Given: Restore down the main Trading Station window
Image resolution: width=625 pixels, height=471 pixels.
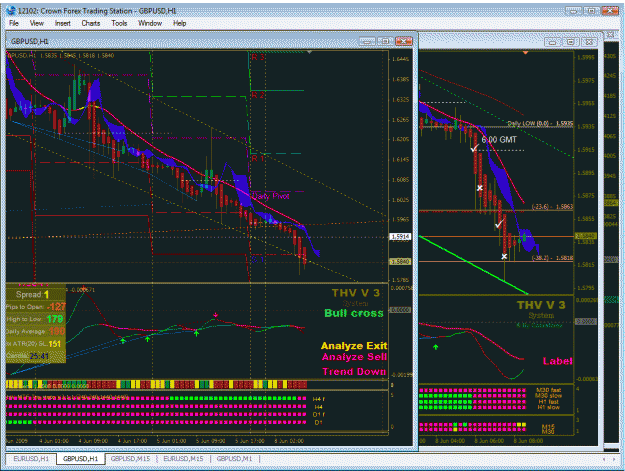Looking at the screenshot, I should 592,11.
